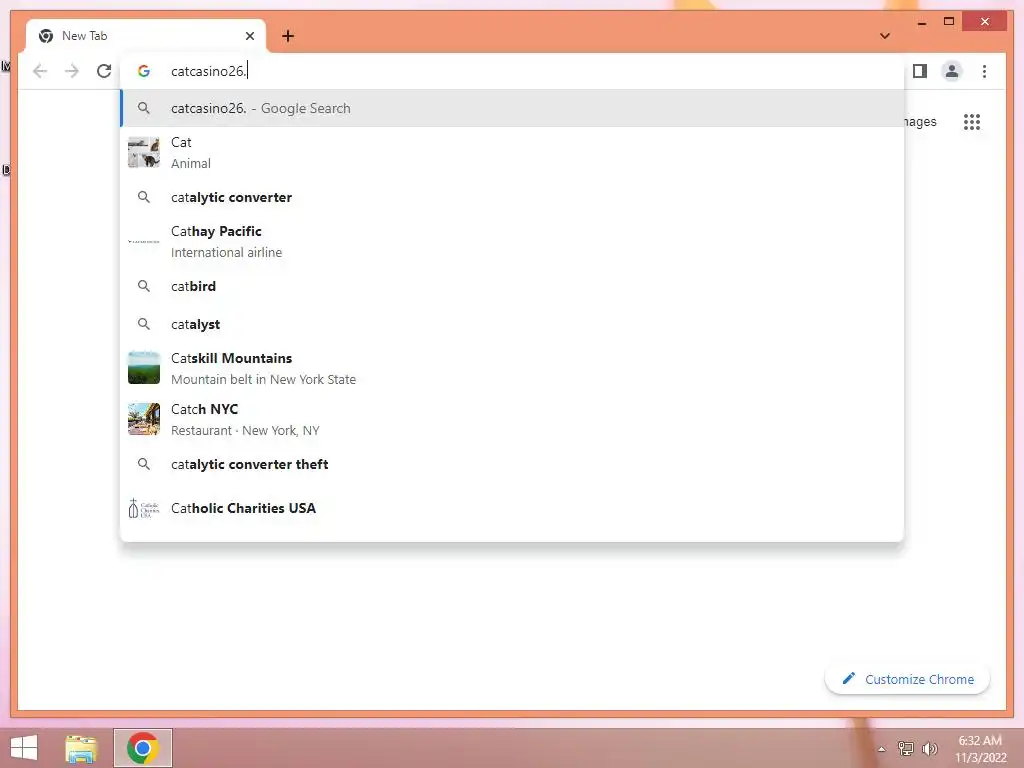Select the Cat Animal suggestion
1024x768 pixels.
512,153
